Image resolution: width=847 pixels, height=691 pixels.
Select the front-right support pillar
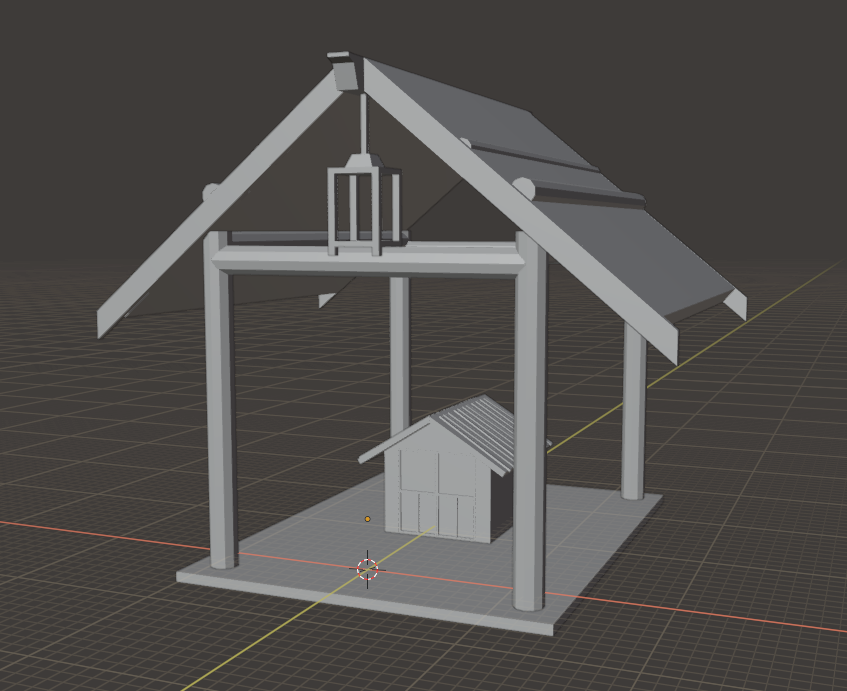click(x=530, y=421)
